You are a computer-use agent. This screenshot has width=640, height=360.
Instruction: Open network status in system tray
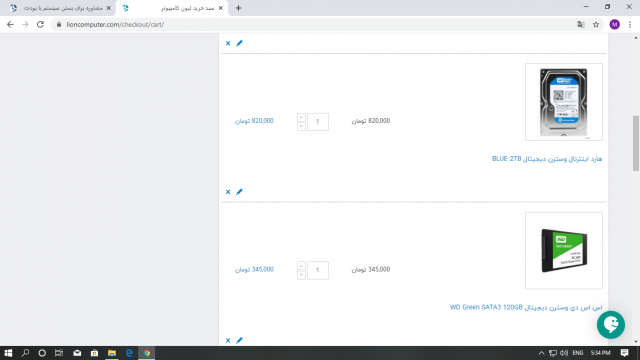553,353
